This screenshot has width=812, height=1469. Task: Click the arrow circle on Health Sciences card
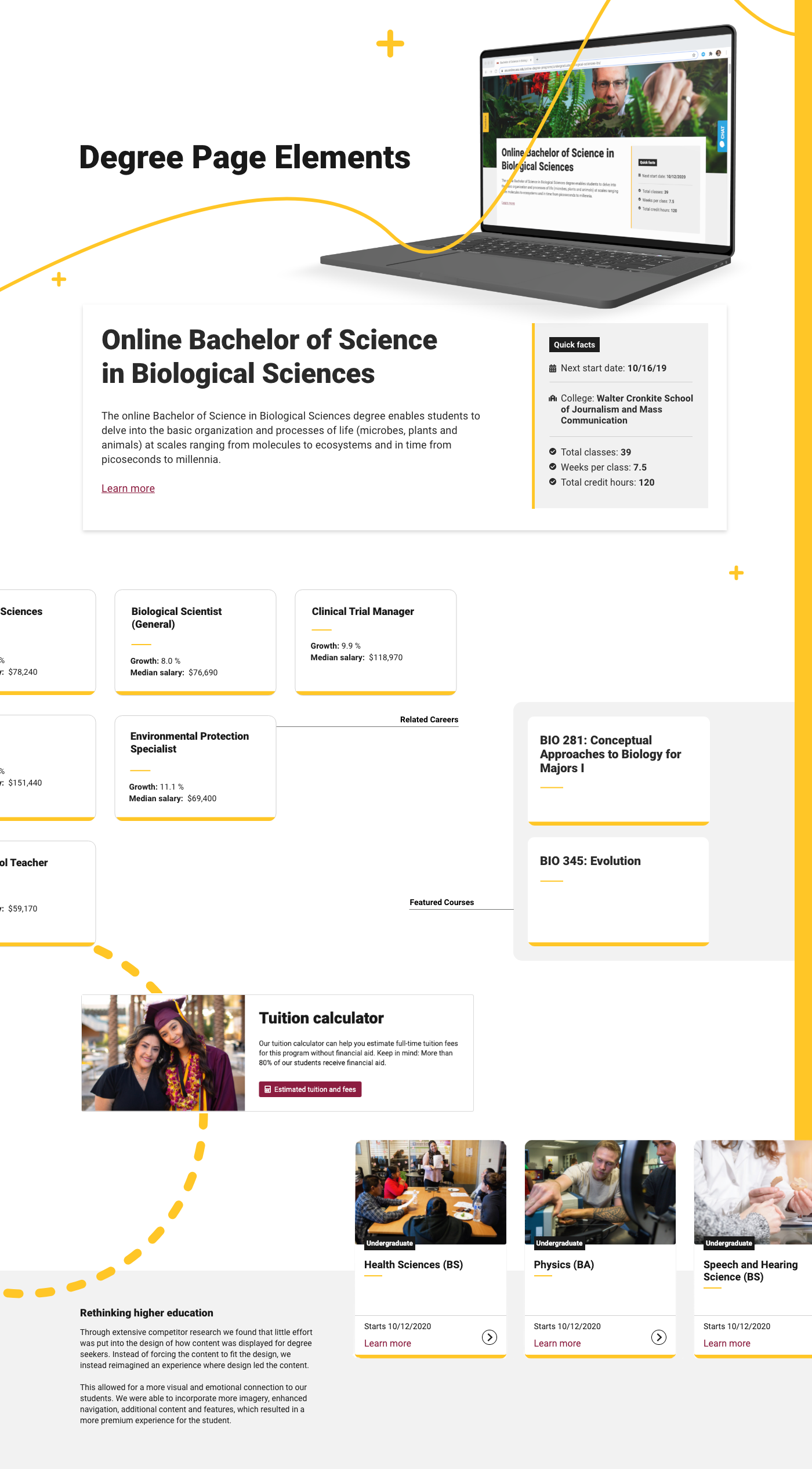490,1337
